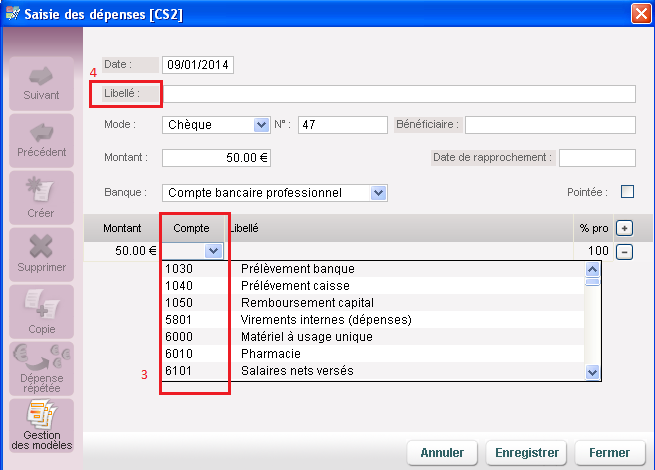The width and height of the screenshot is (655, 470).
Task: Select account 1040 Prélévement caisse
Action: pyautogui.click(x=373, y=286)
